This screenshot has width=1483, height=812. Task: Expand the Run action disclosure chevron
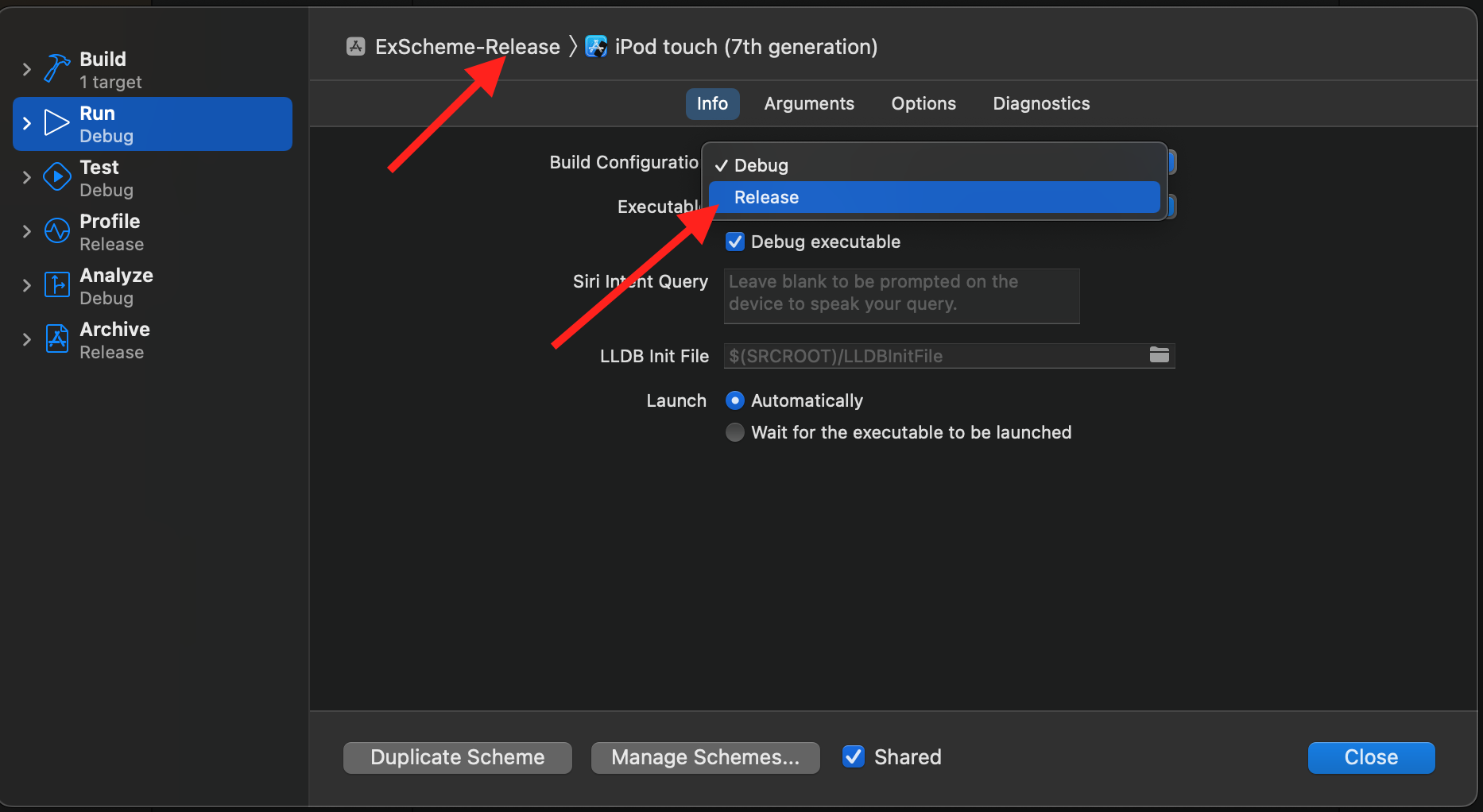(x=27, y=123)
